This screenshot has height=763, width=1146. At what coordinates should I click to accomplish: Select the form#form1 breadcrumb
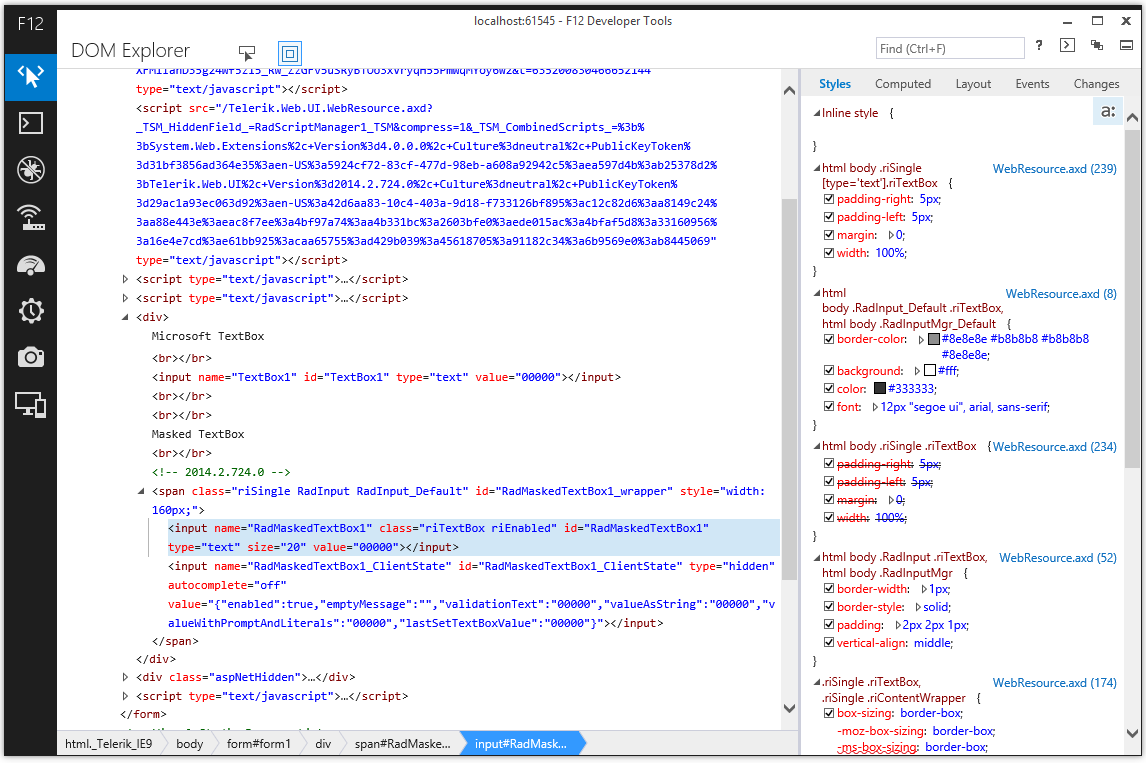point(259,744)
